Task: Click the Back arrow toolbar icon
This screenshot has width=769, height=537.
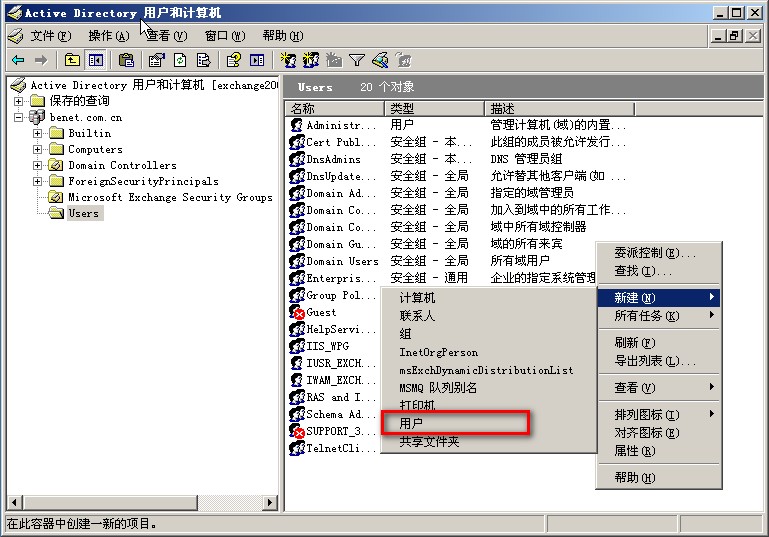Action: [x=19, y=60]
